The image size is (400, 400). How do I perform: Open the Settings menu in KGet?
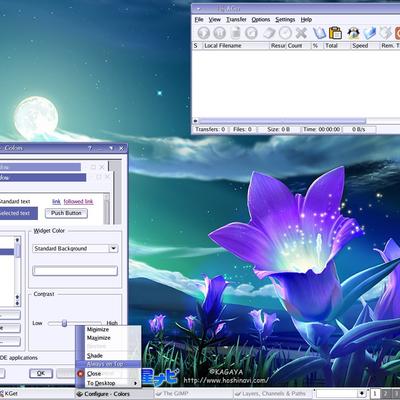285,20
